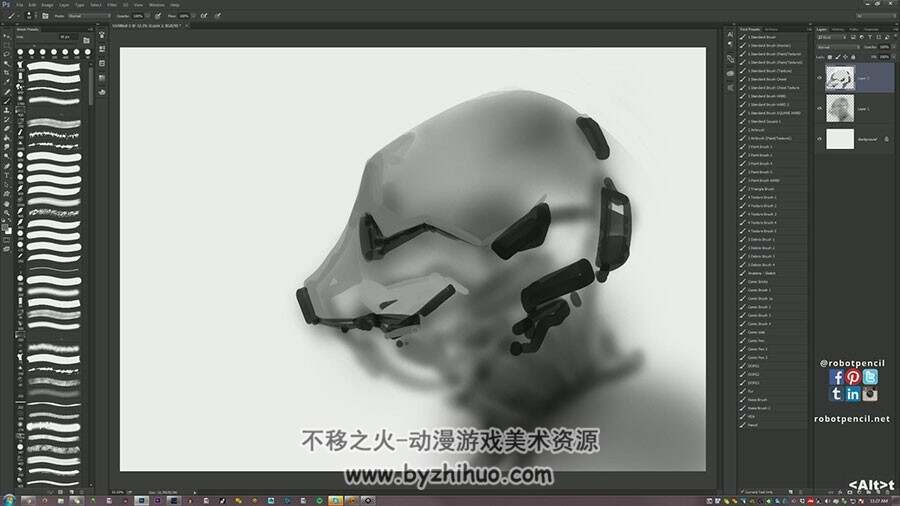This screenshot has width=900, height=506.
Task: Filter layers by type layers icon
Action: [870, 37]
